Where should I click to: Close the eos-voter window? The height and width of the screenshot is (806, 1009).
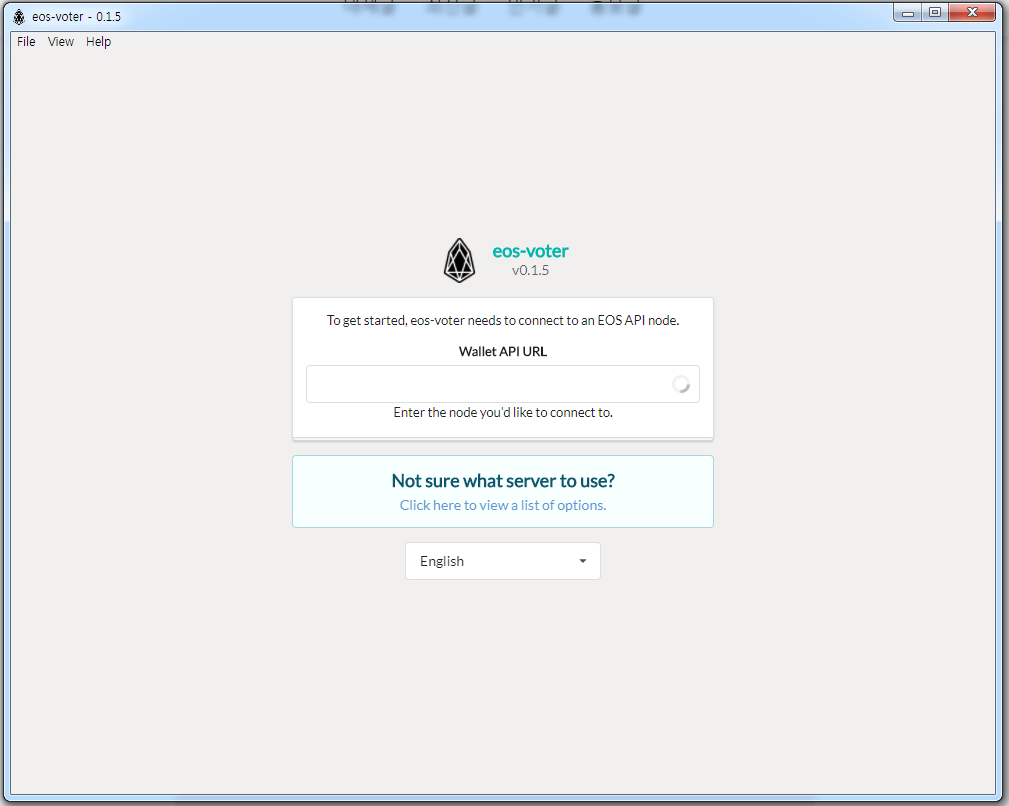coord(972,13)
